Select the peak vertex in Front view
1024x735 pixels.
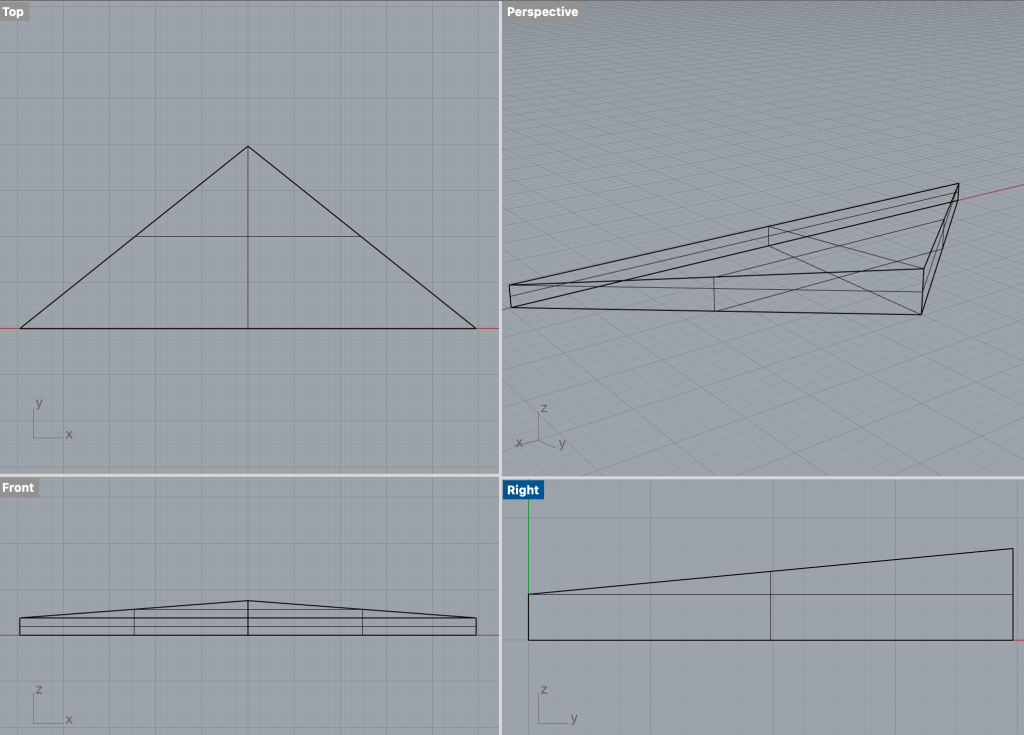click(248, 601)
